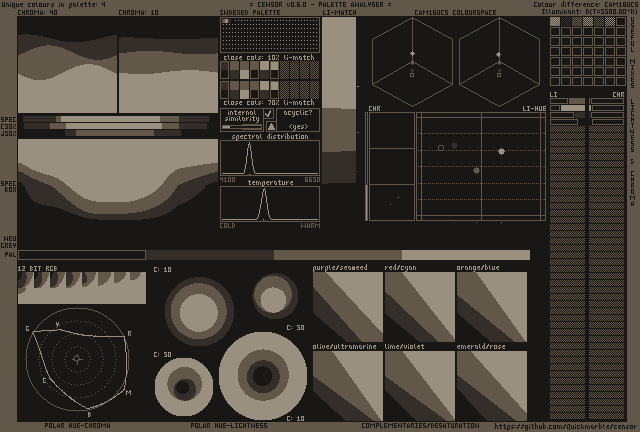Click the first swatch in the useful mixes top row
This screenshot has width=640, height=432.
tap(555, 21)
